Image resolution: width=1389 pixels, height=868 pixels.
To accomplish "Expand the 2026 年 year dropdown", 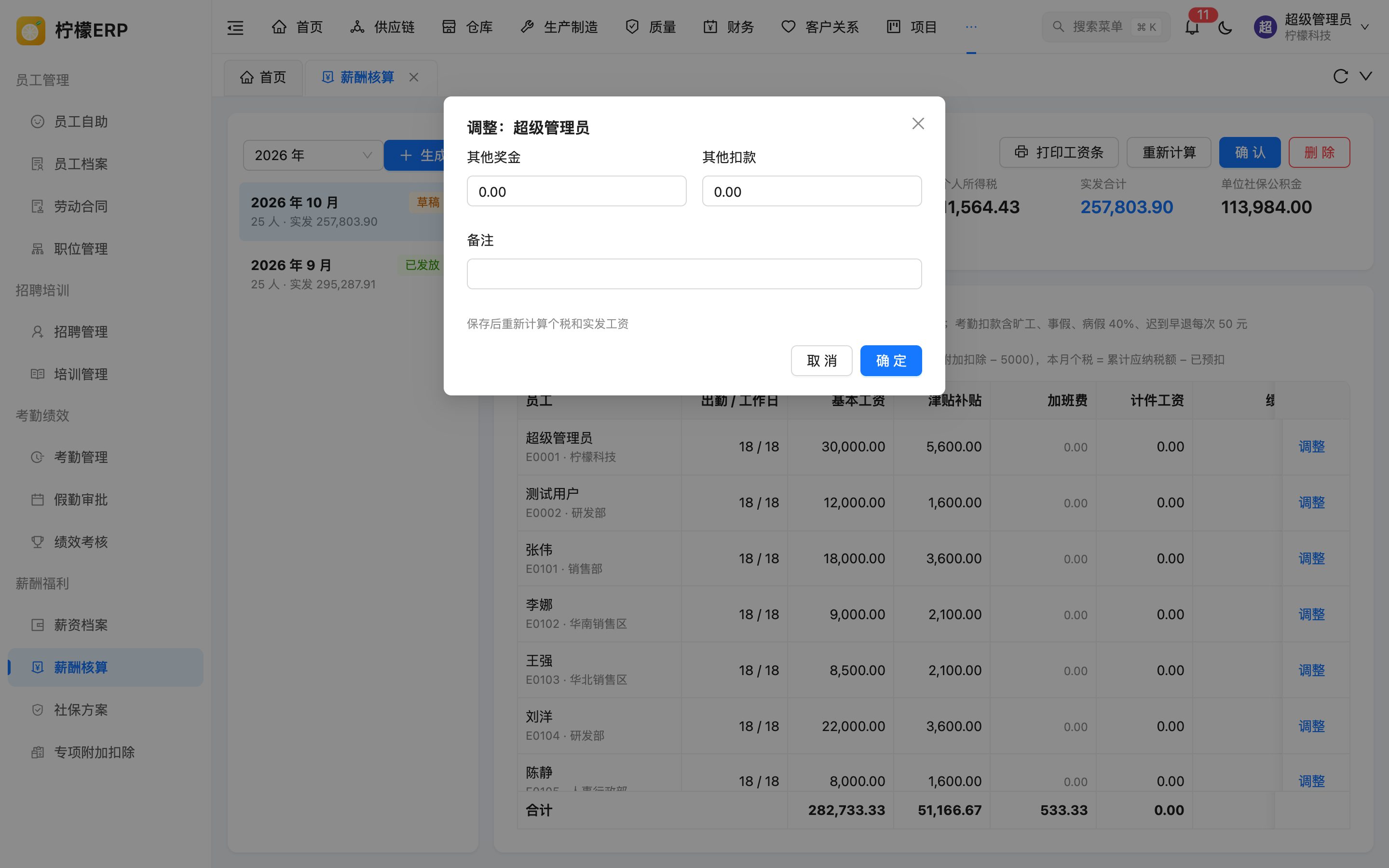I will [313, 155].
